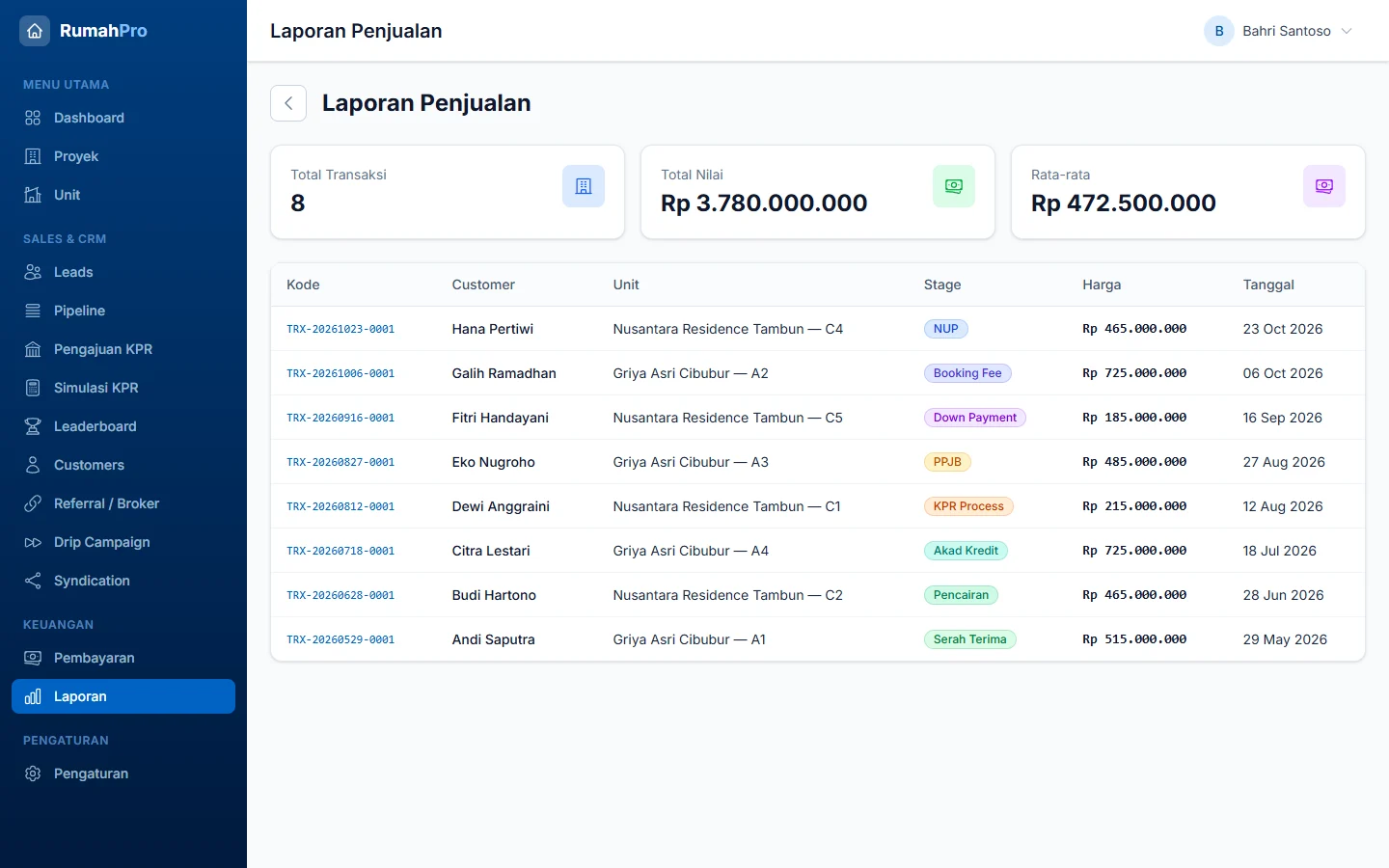Click the NUP stage badge
The width and height of the screenshot is (1389, 868).
945,329
